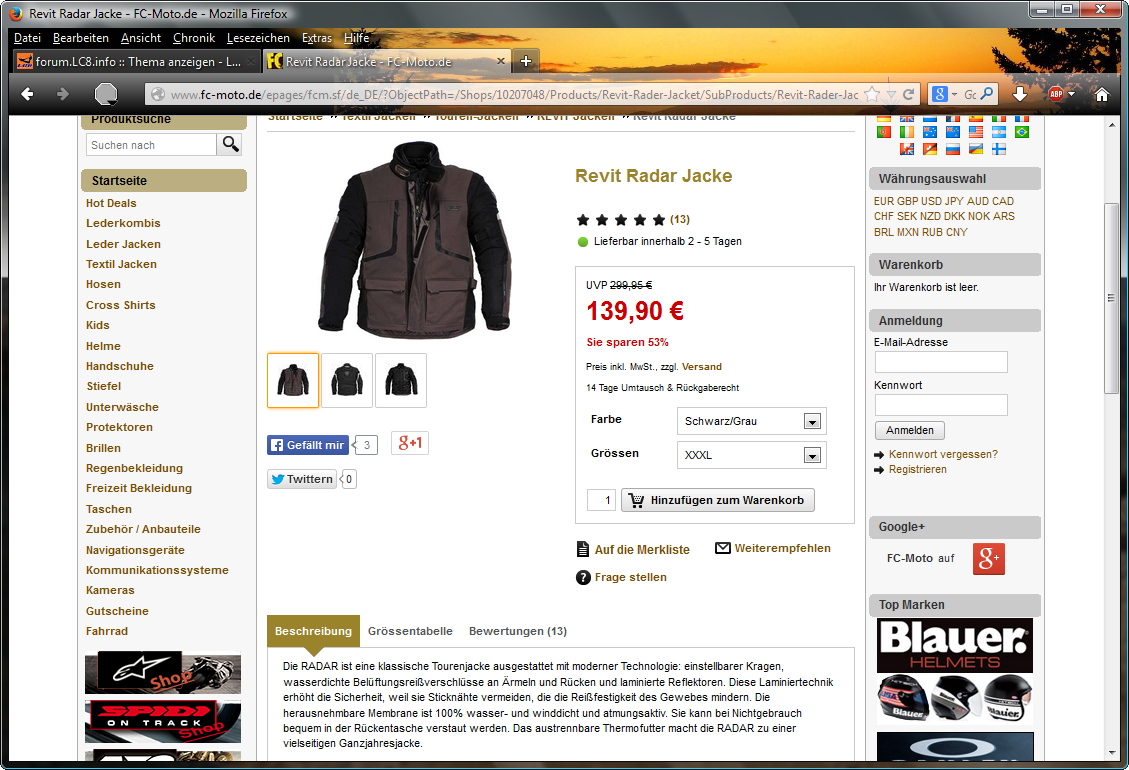
Task: Click the search magnifier icon in Produktsuche
Action: click(x=231, y=145)
